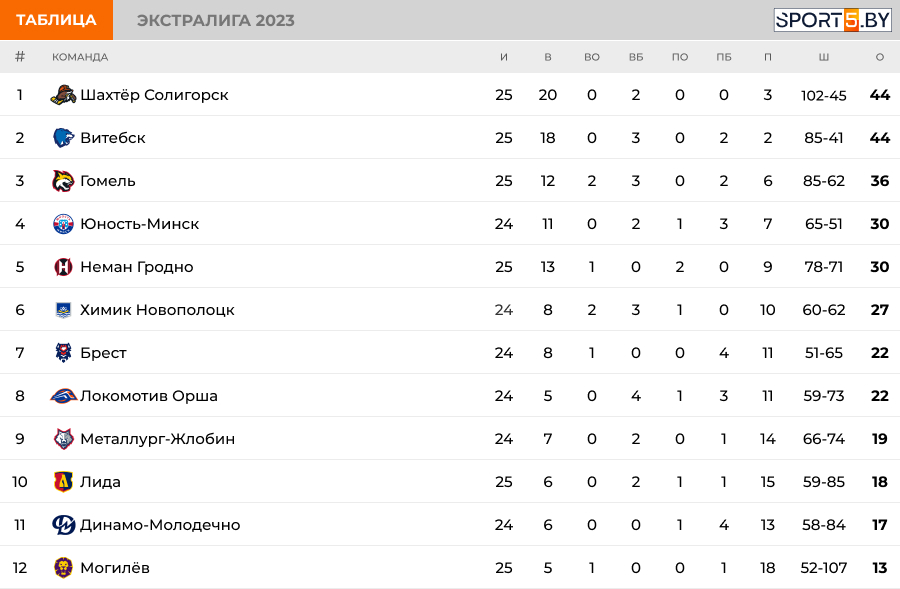Click the Юность-Минск team logo

(x=63, y=224)
